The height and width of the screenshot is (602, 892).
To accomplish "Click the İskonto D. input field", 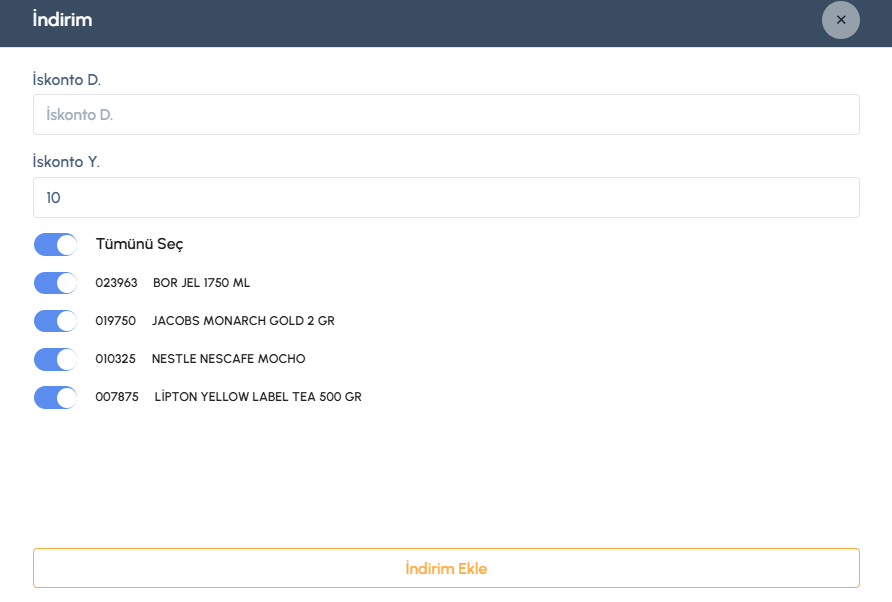I will [446, 115].
